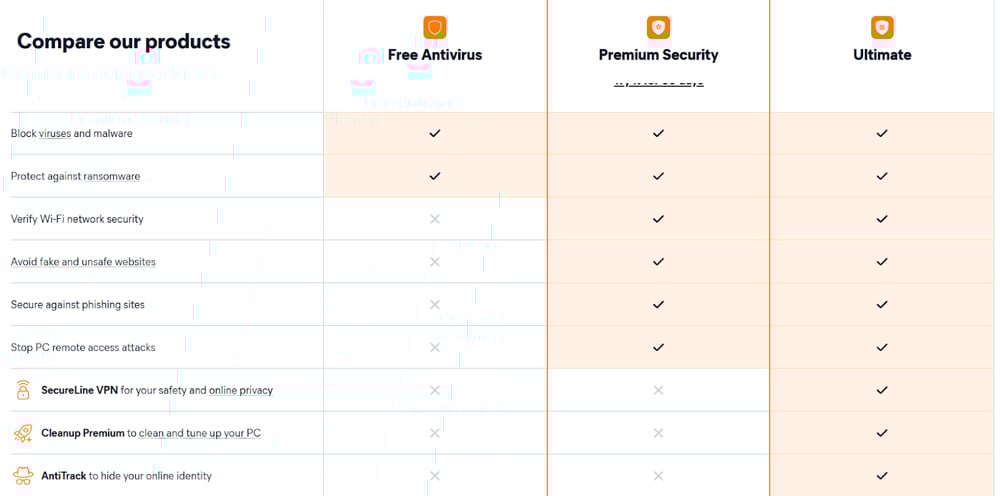Click the Cleanup Premium feature label
The height and width of the screenshot is (496, 1000).
[83, 433]
